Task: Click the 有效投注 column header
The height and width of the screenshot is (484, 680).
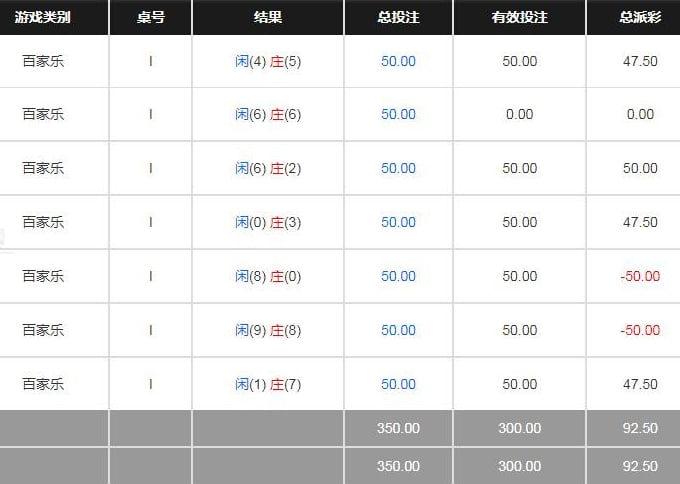Action: [519, 17]
